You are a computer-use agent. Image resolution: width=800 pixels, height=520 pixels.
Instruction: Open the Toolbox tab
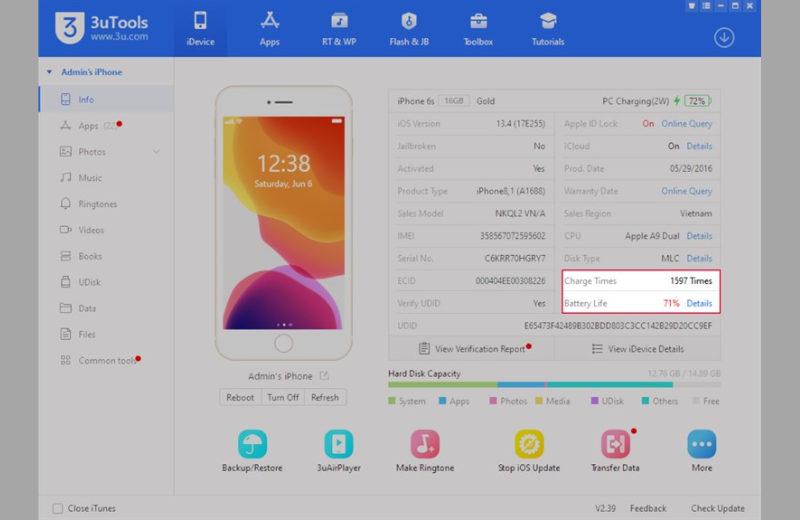(x=478, y=29)
